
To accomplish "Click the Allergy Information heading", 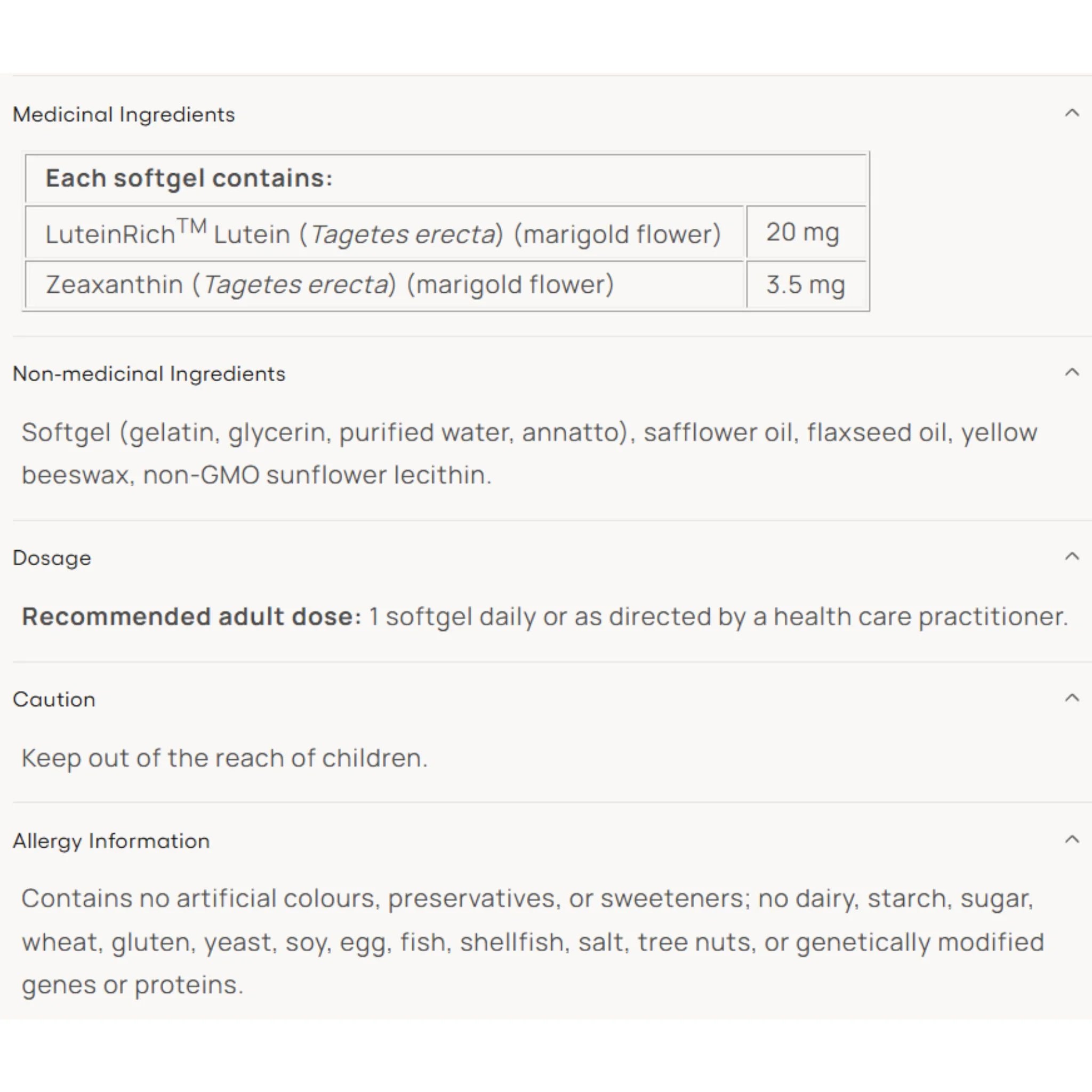I will (111, 841).
